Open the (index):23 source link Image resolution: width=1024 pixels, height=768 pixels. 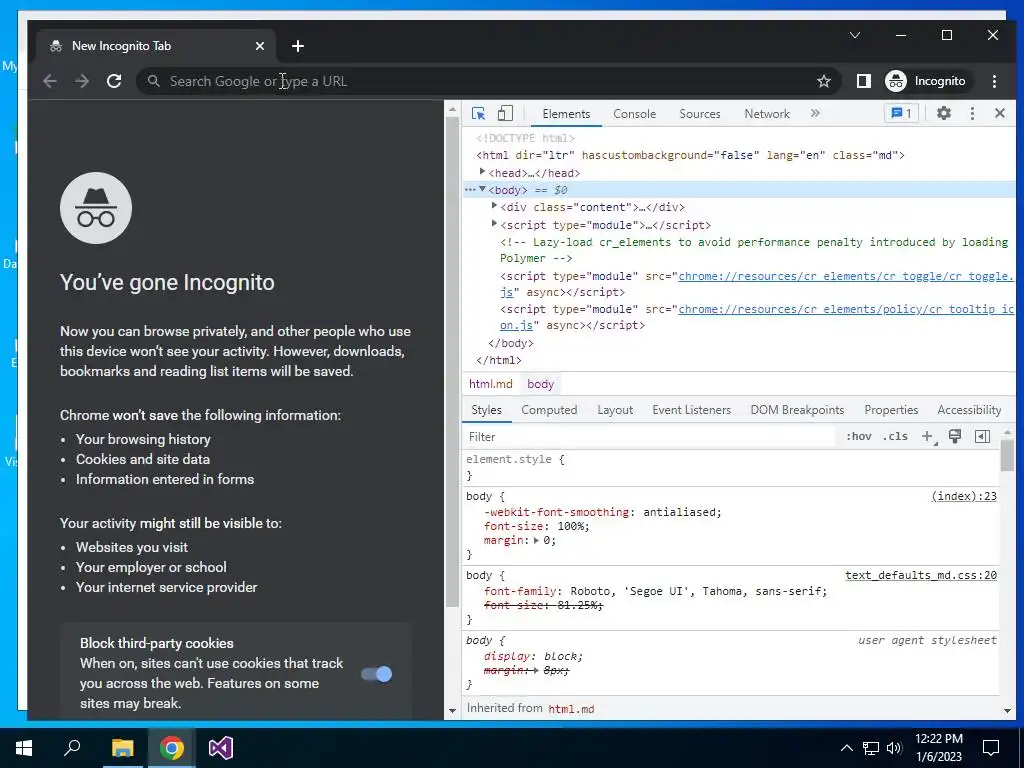pyautogui.click(x=964, y=496)
